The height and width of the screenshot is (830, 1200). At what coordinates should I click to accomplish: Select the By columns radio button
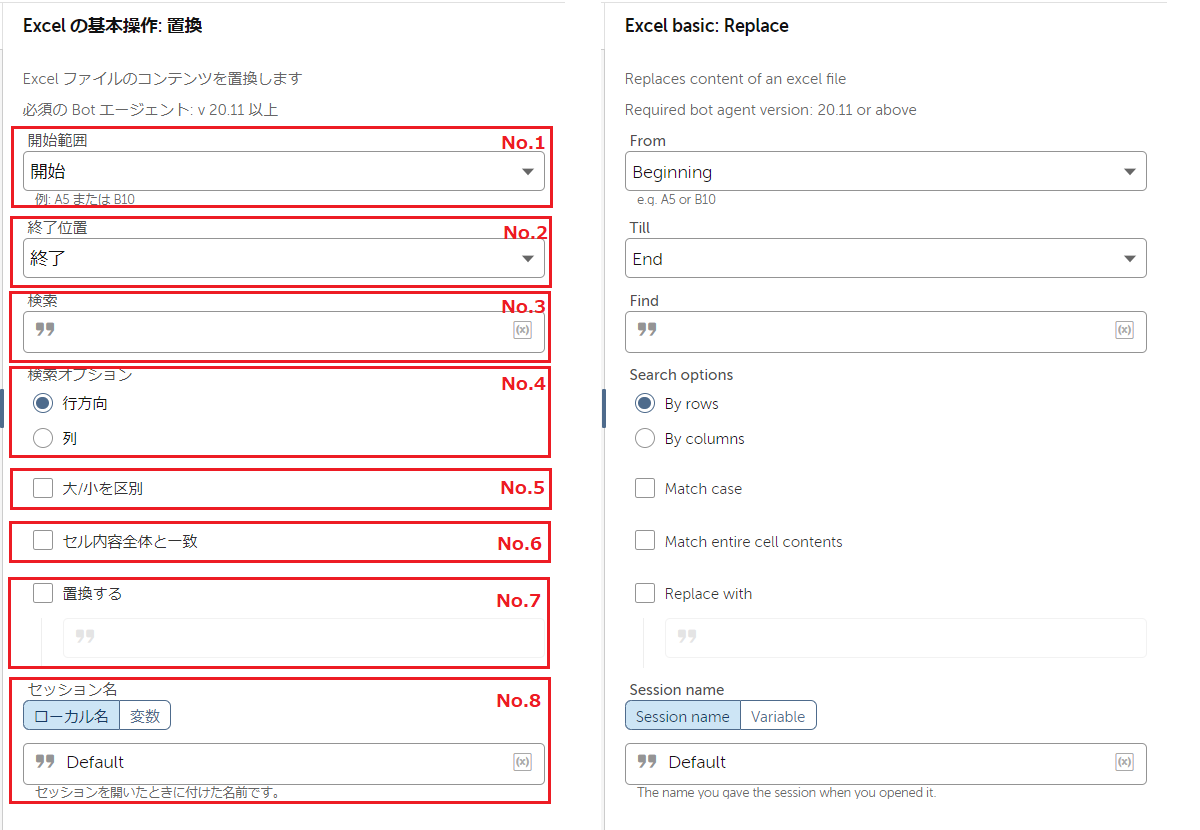click(x=645, y=438)
